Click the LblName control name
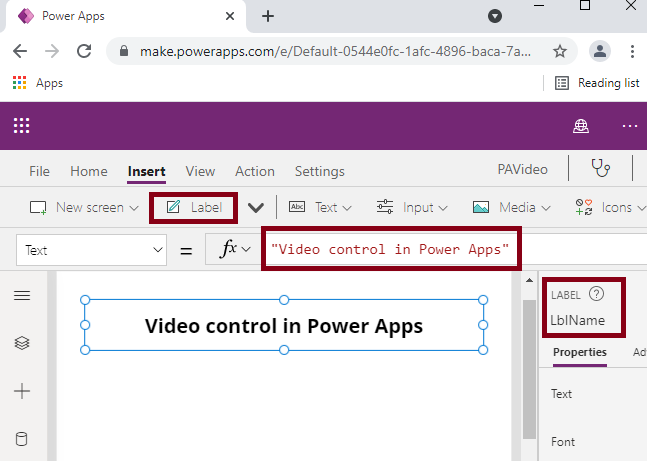647x461 pixels. 577,320
